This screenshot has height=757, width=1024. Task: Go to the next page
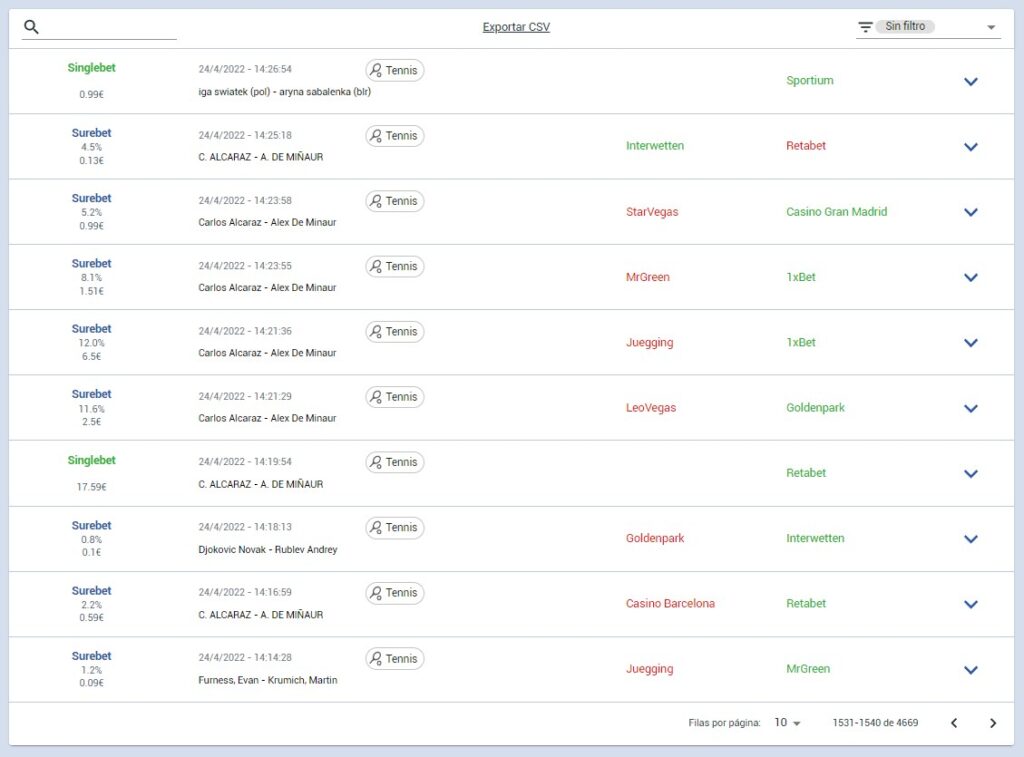point(993,722)
